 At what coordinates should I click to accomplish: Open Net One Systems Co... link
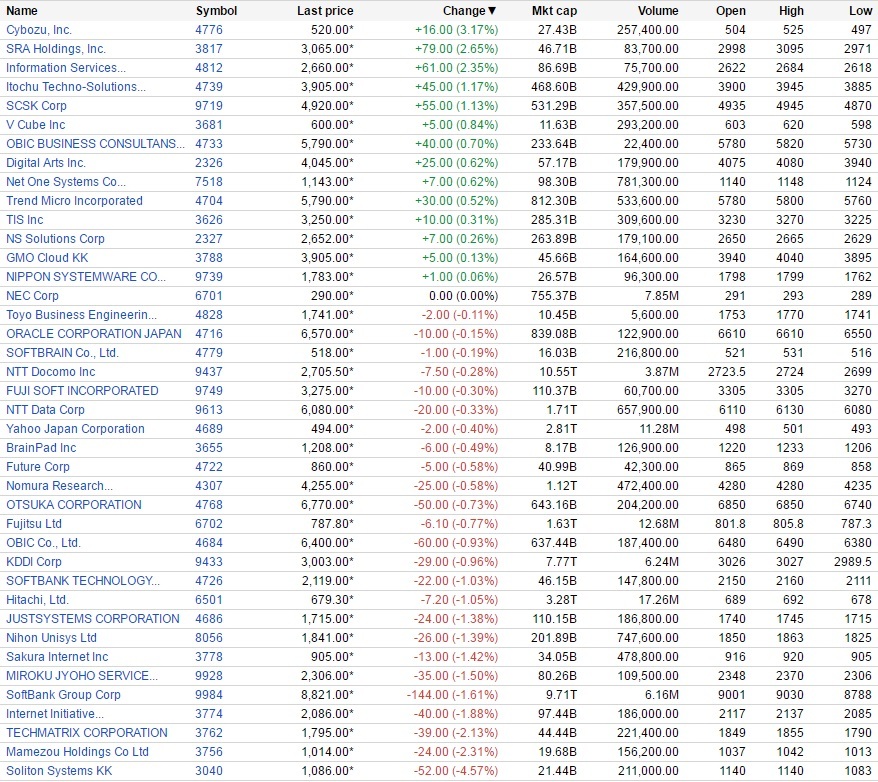click(x=66, y=182)
